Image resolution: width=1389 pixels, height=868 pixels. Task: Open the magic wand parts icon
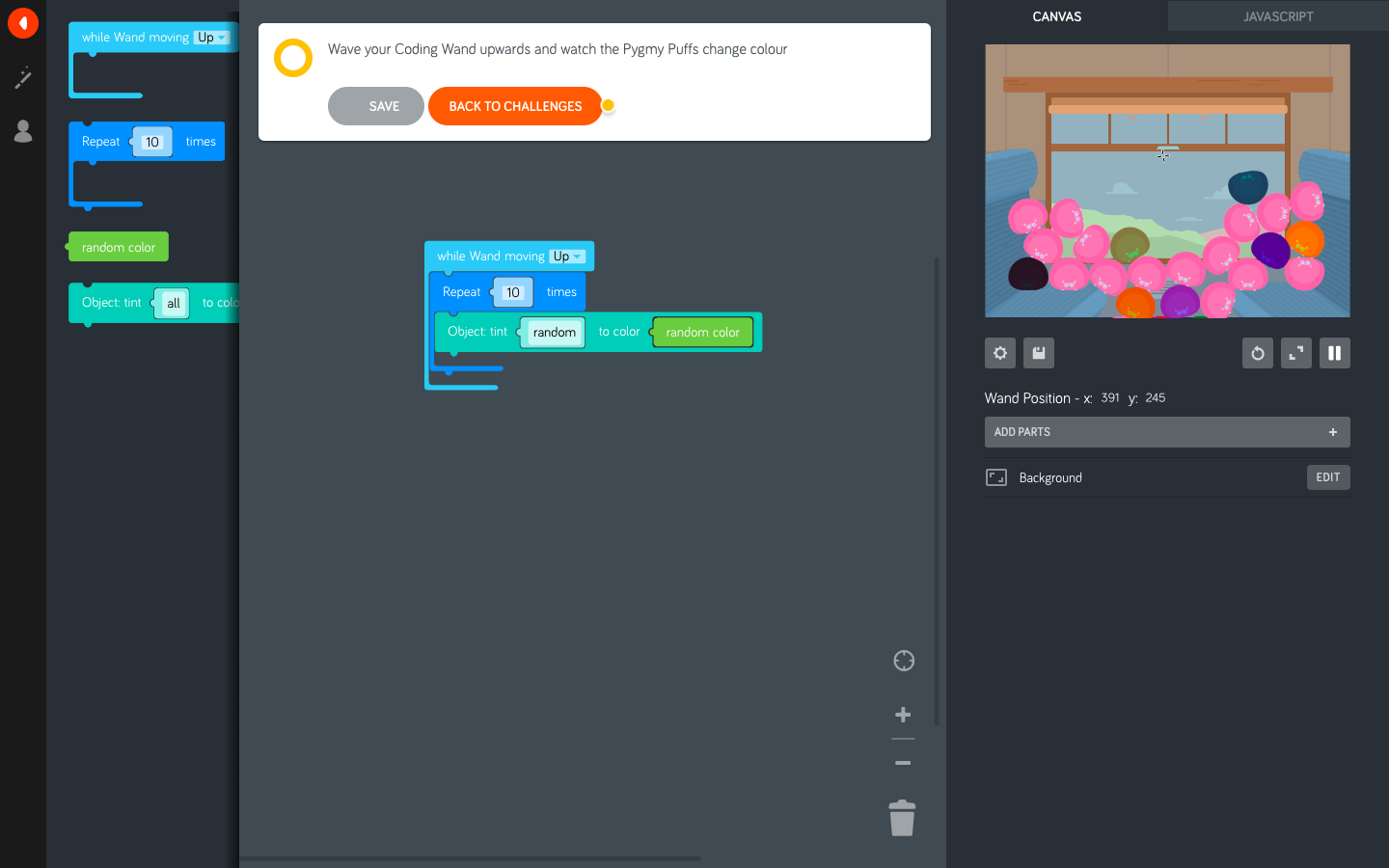click(x=23, y=78)
